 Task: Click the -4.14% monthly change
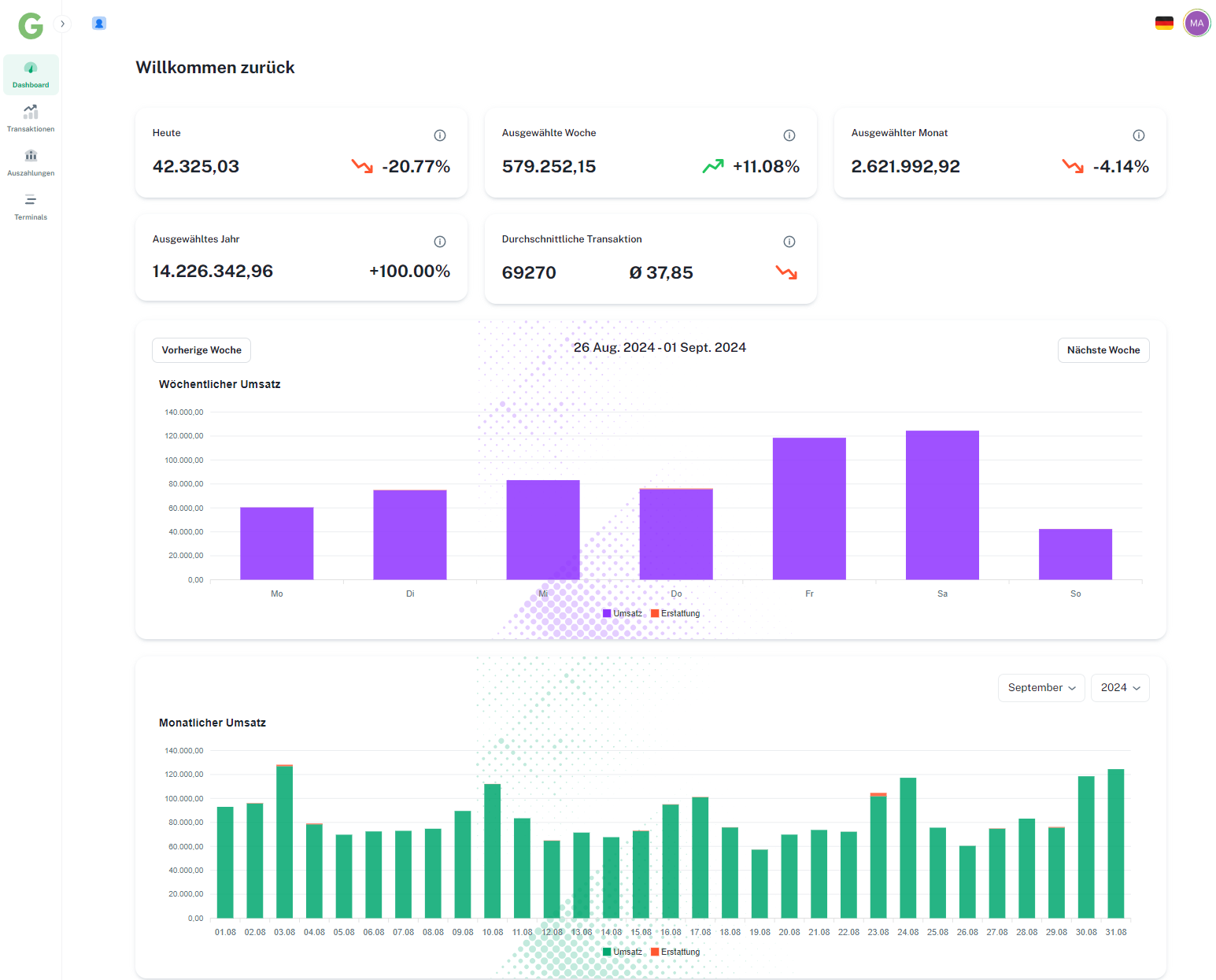point(1122,167)
